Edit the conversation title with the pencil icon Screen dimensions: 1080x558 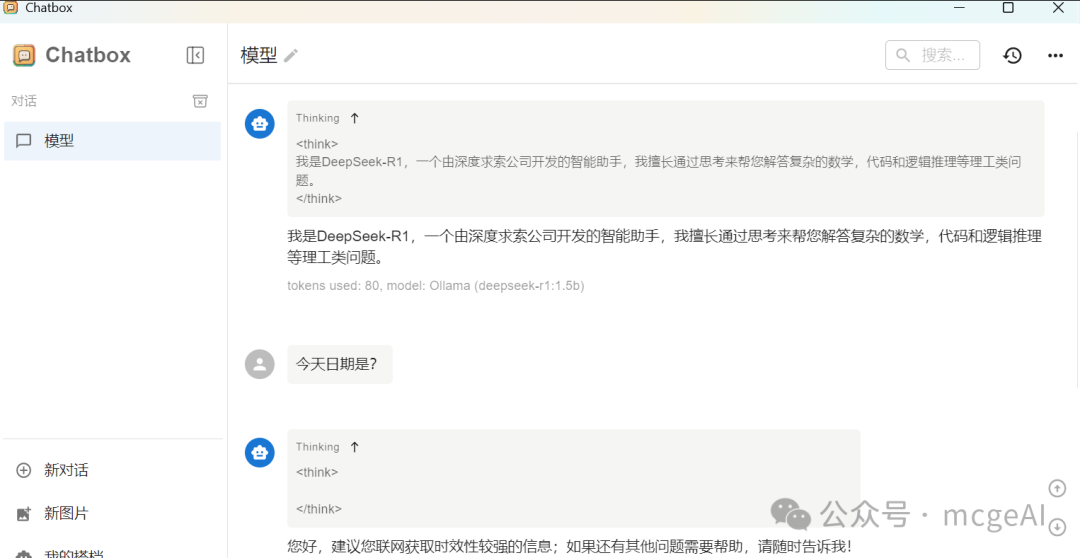291,56
